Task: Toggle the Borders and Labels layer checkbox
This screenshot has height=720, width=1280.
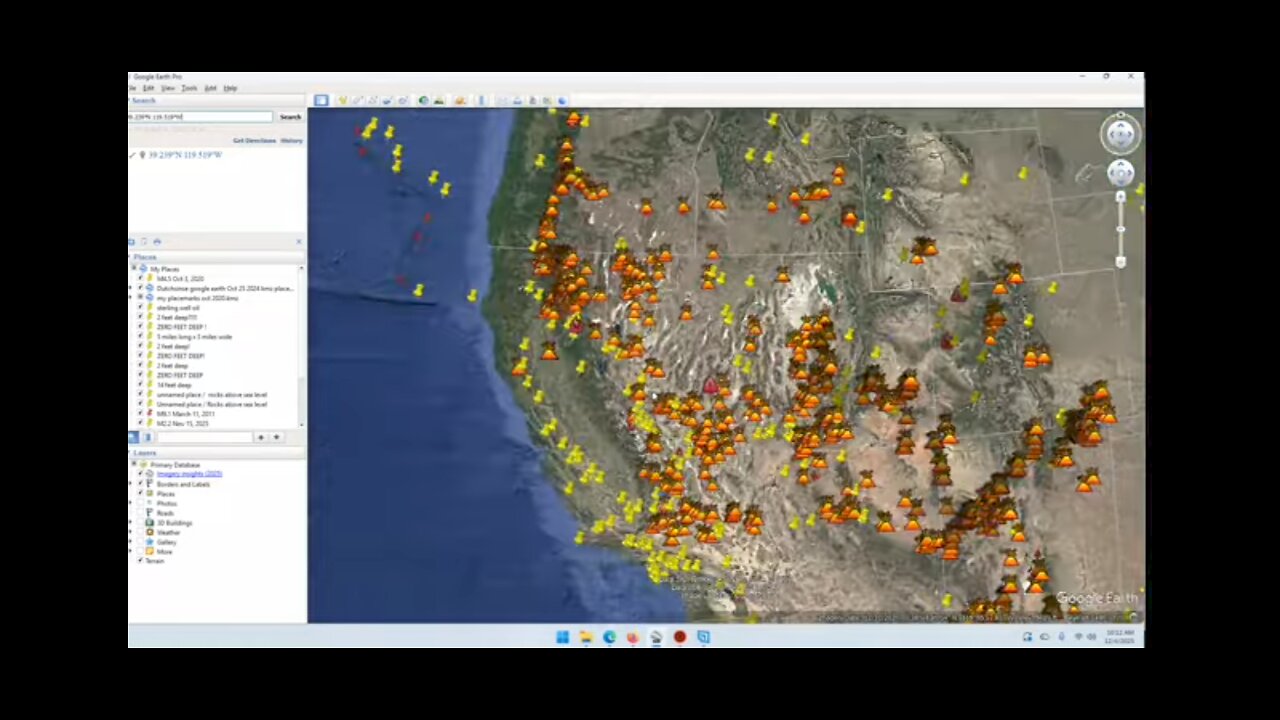Action: click(140, 484)
